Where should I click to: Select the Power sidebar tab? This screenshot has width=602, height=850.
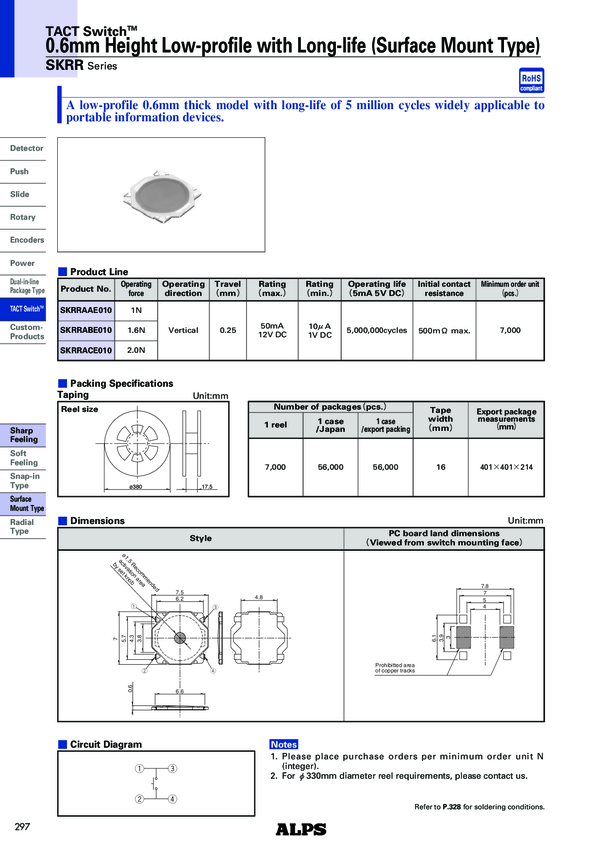pos(23,263)
